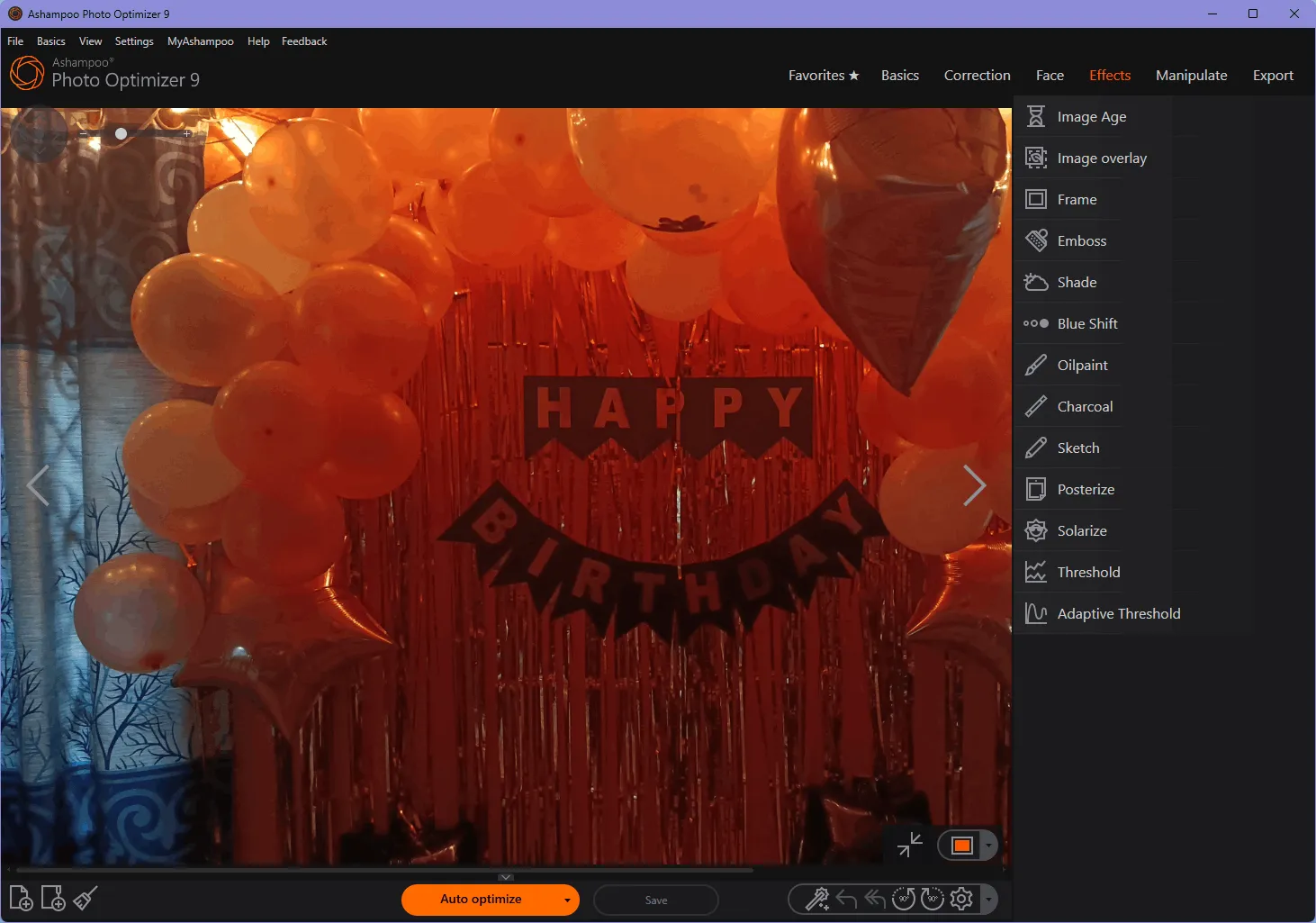Open the MyAshampoo menu

point(200,41)
